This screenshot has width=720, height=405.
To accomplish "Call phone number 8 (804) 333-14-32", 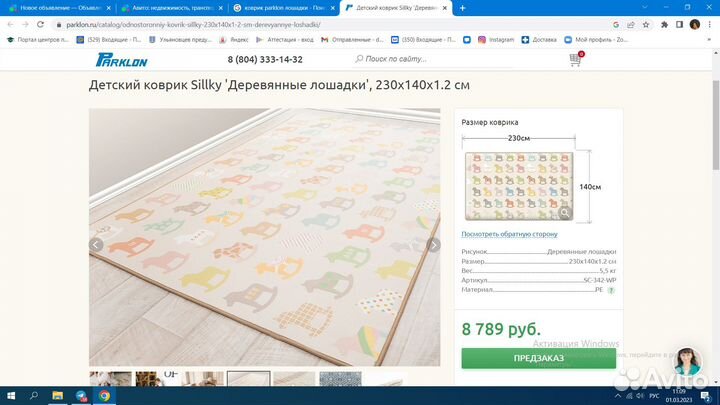I will tap(265, 59).
